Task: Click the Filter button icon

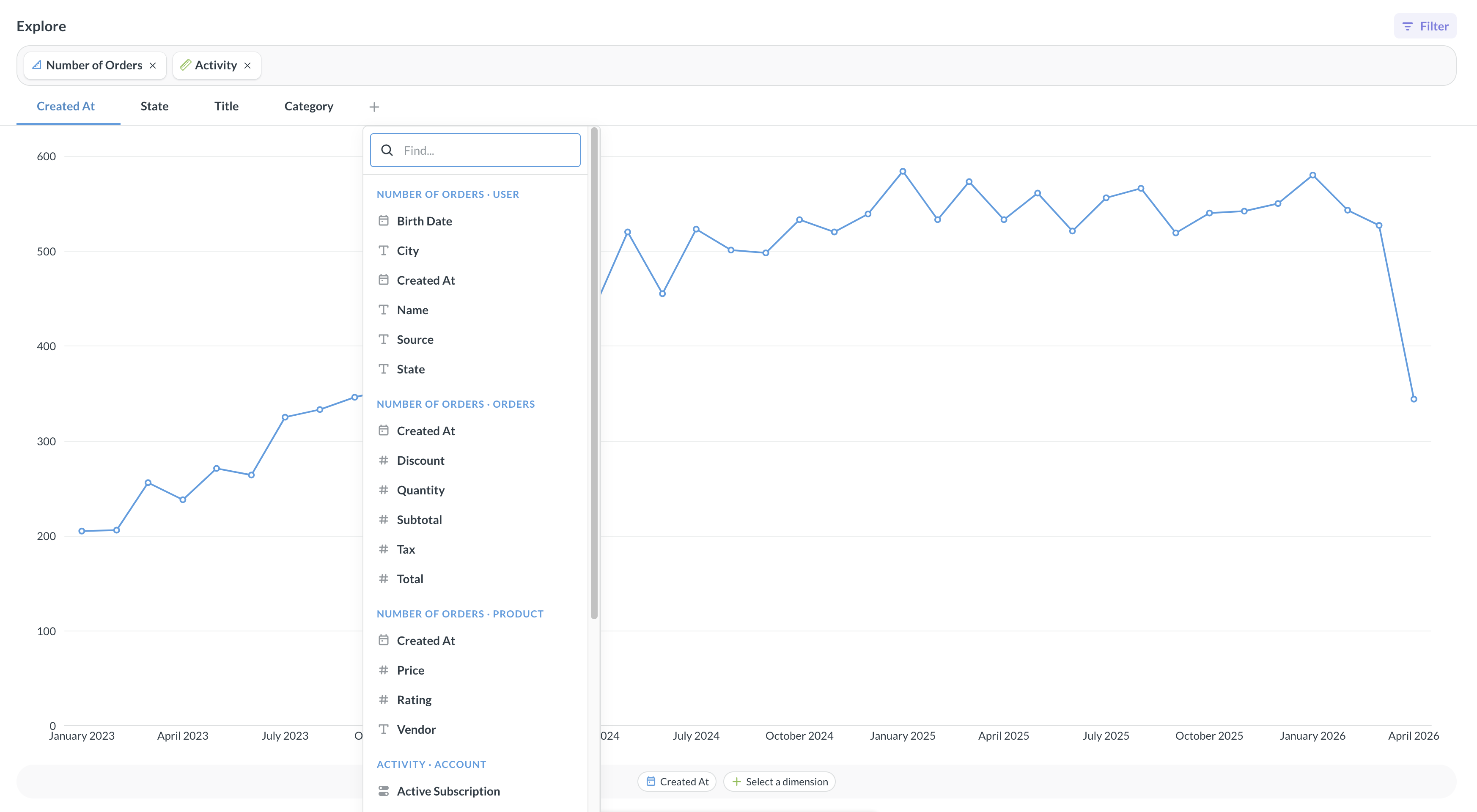Action: click(x=1408, y=26)
